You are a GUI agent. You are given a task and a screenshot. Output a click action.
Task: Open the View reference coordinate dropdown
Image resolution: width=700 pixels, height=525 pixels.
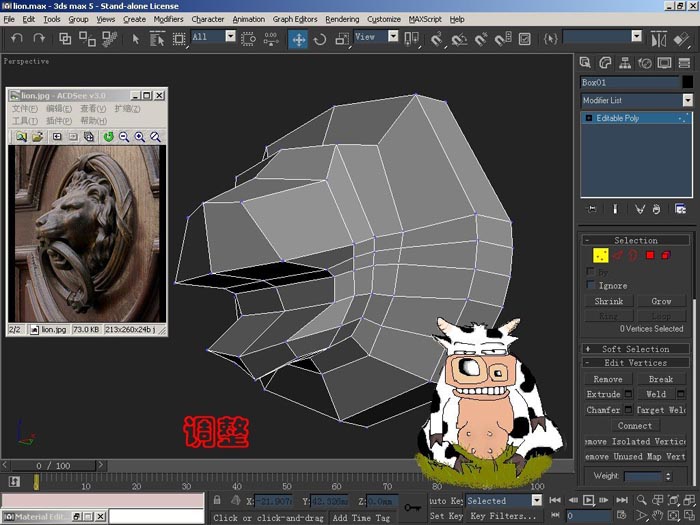tap(393, 36)
